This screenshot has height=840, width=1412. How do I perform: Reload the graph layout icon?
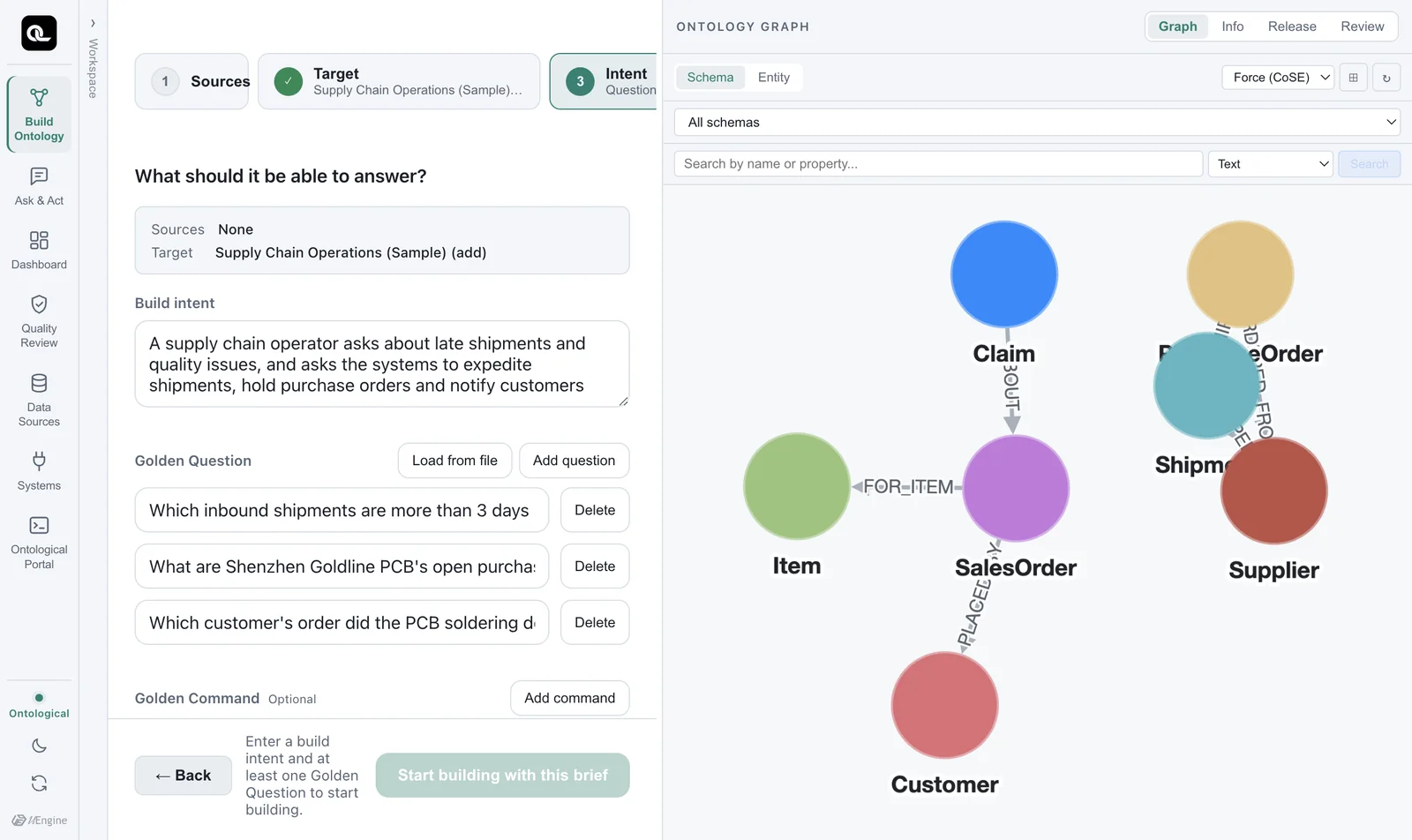point(1386,78)
